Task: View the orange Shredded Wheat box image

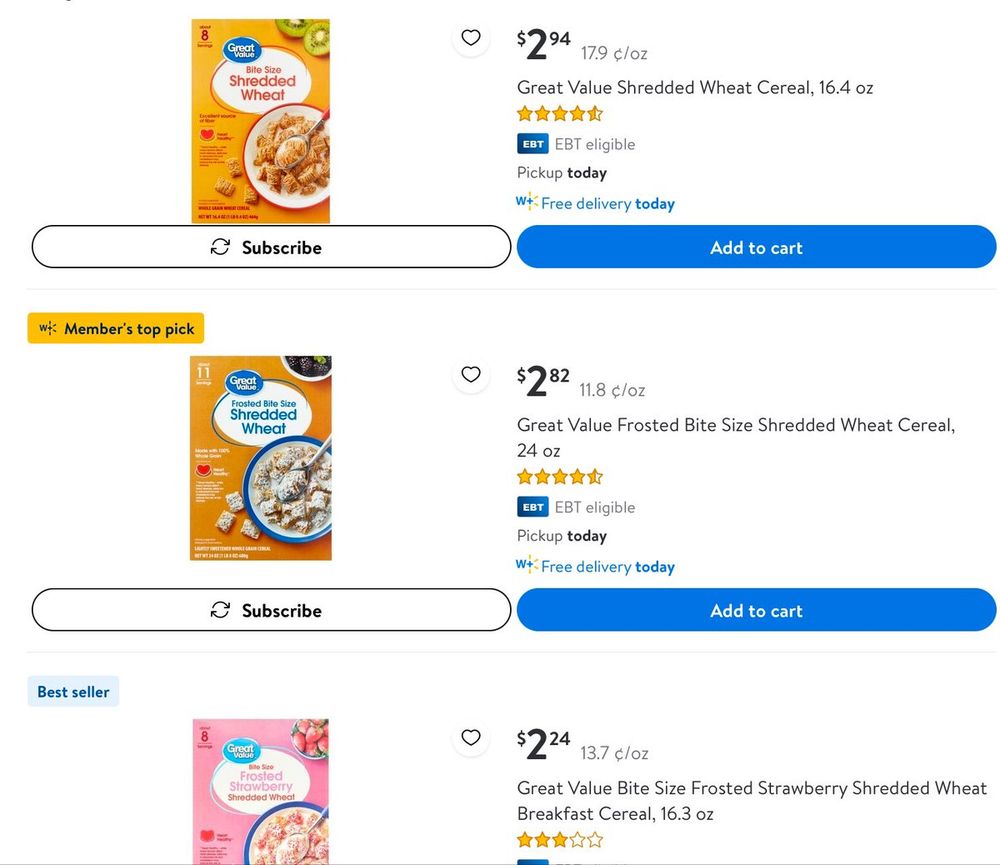Action: [x=261, y=121]
